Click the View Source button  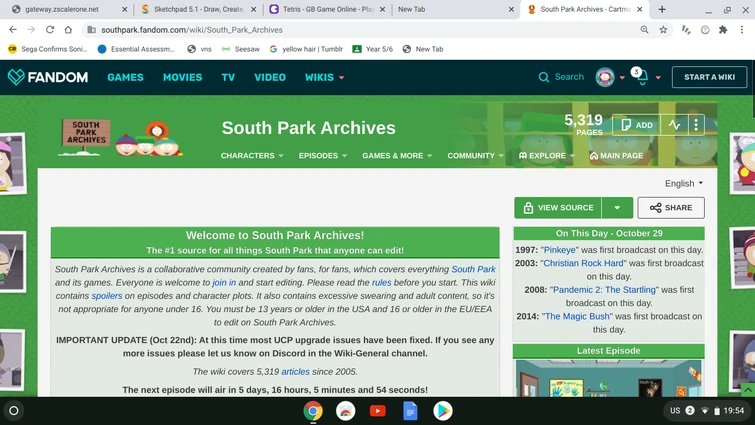coord(558,207)
